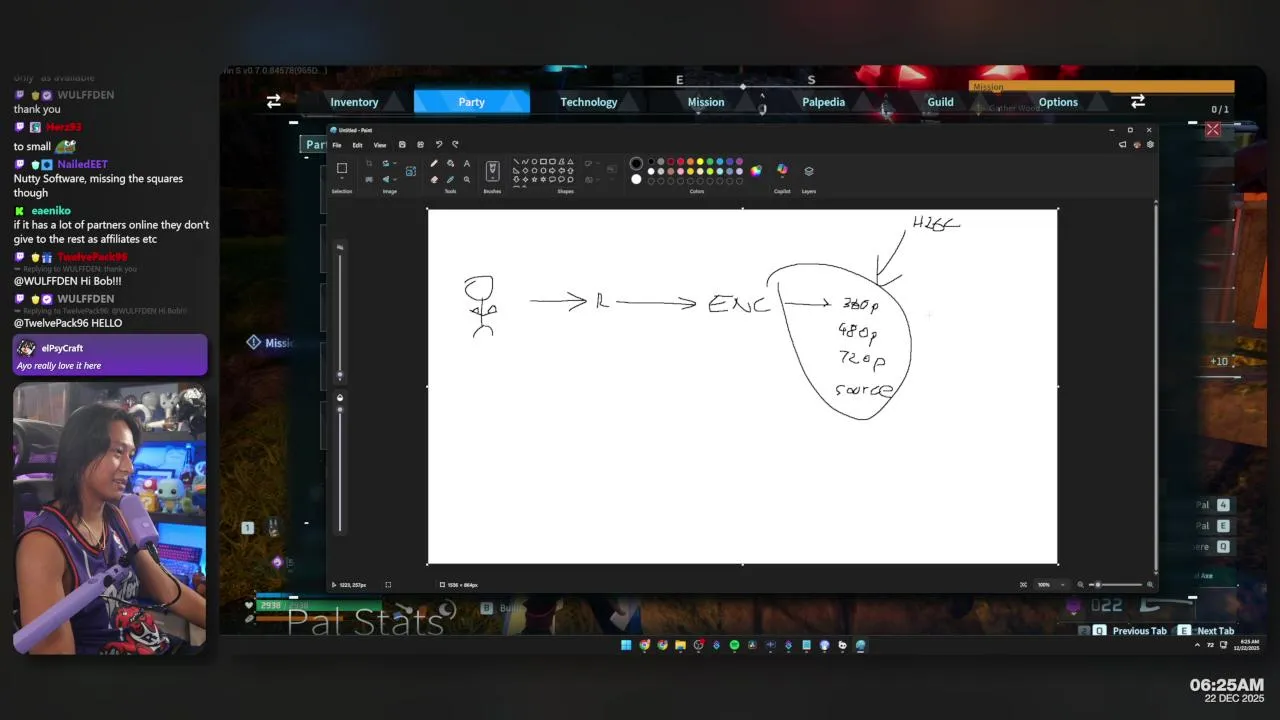Click the Redo arrow in Paint

455,144
